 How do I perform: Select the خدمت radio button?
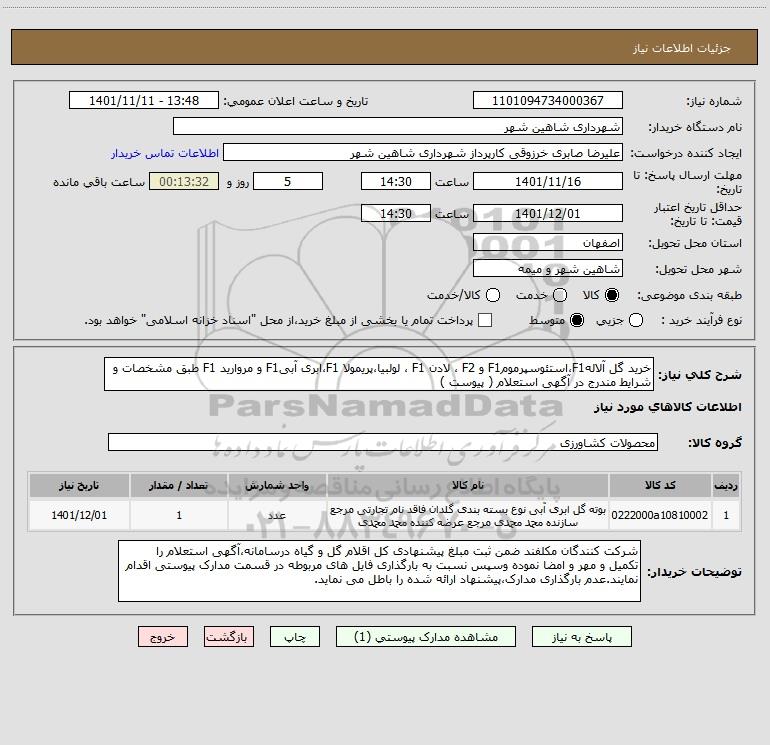[x=560, y=295]
